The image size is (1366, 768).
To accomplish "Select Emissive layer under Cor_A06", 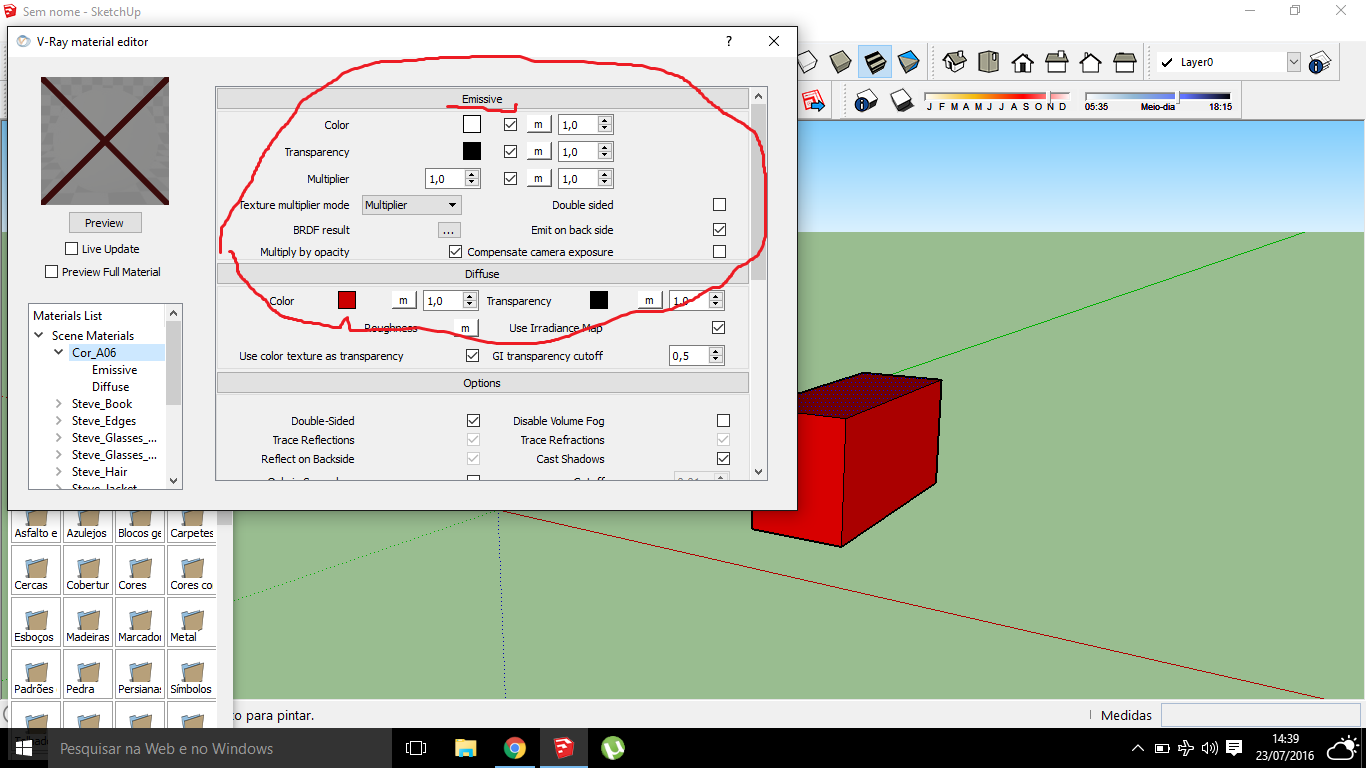I will (114, 370).
